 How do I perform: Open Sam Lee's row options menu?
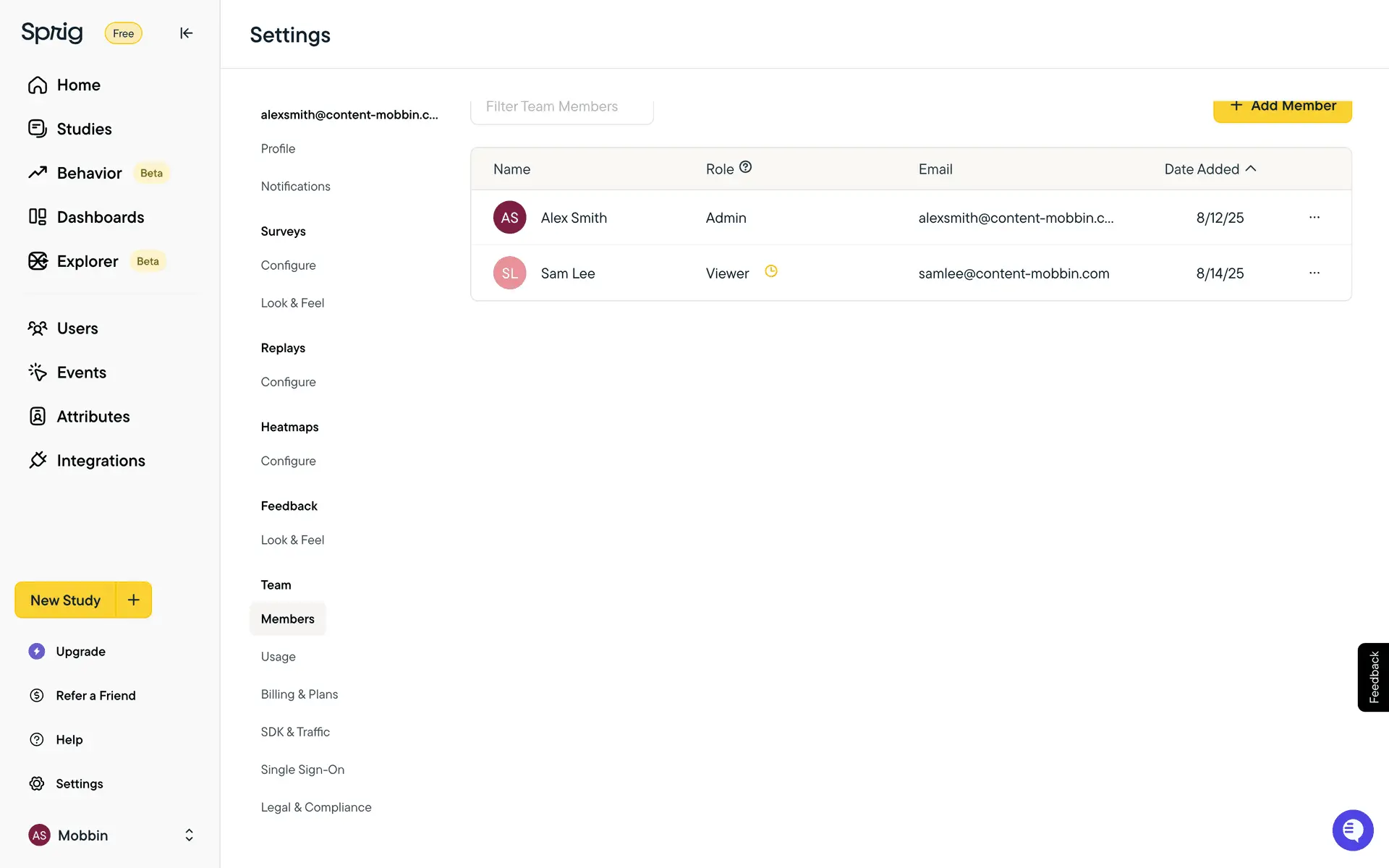[x=1314, y=273]
